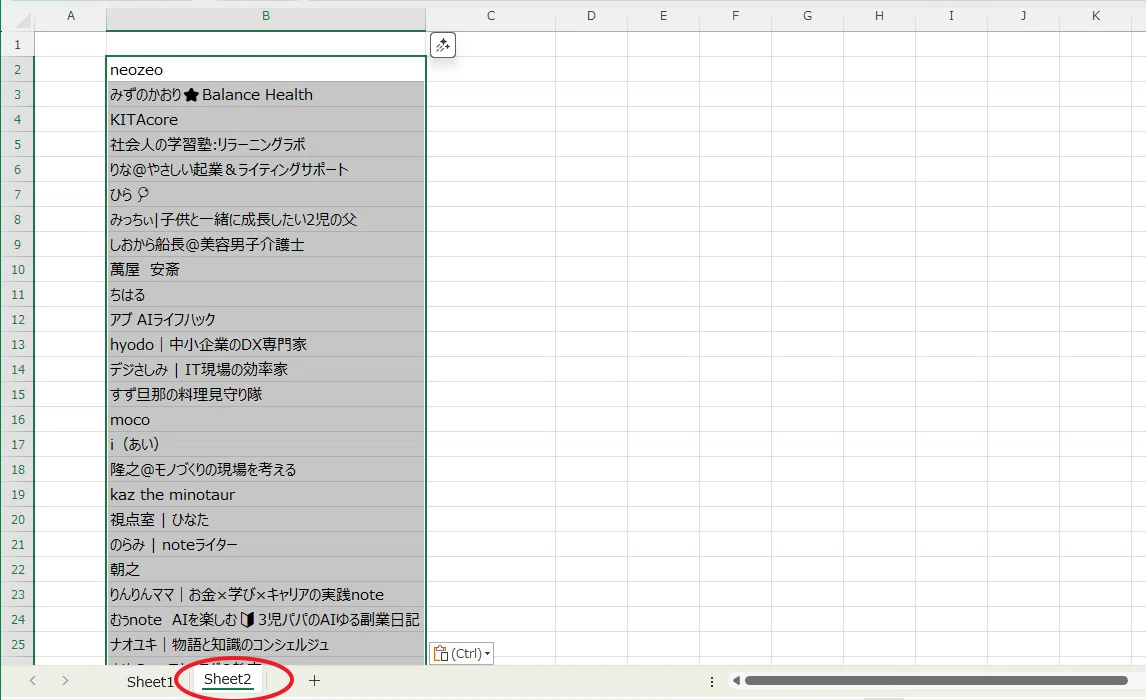Click the cell デジさしみ｜IT現場の効率家
Viewport: 1146px width, 700px height.
pyautogui.click(x=266, y=369)
